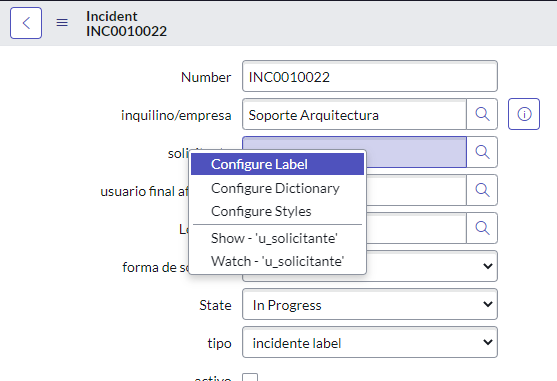Image resolution: width=557 pixels, height=381 pixels.
Task: Choose Watch - 'u_solicitante' option
Action: coord(277,261)
